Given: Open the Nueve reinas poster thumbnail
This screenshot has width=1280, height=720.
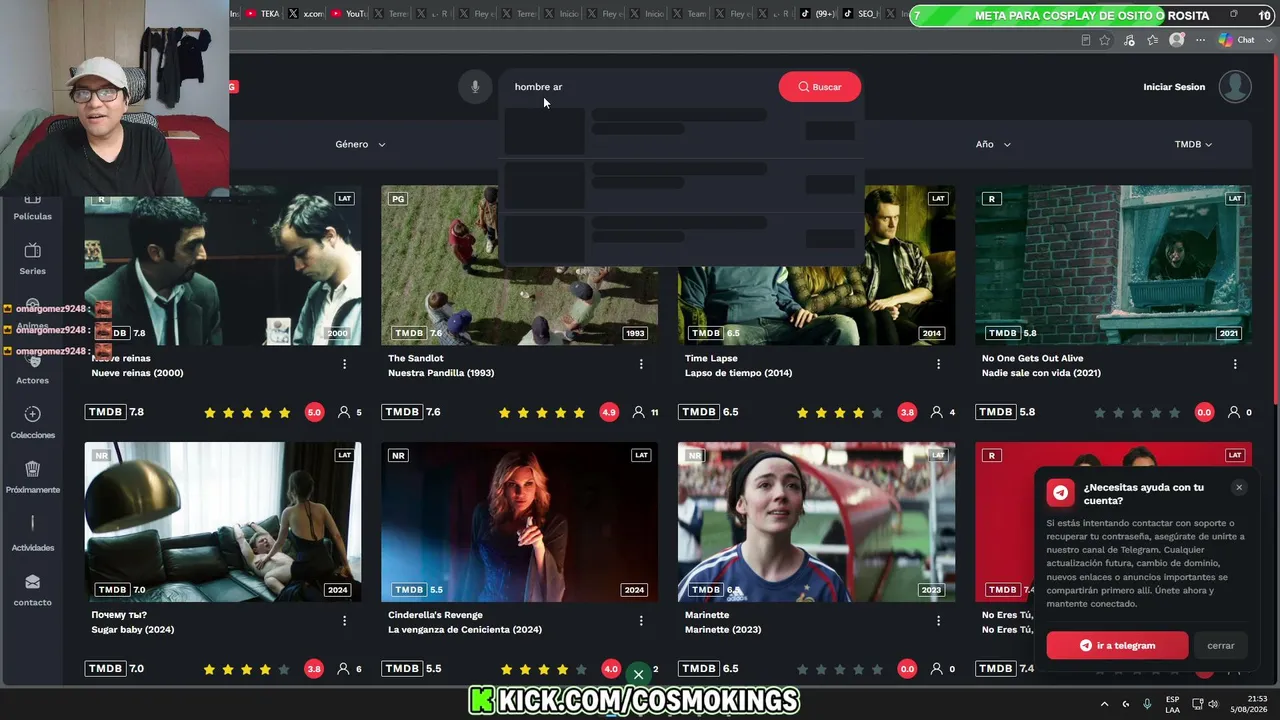Looking at the screenshot, I should [223, 265].
